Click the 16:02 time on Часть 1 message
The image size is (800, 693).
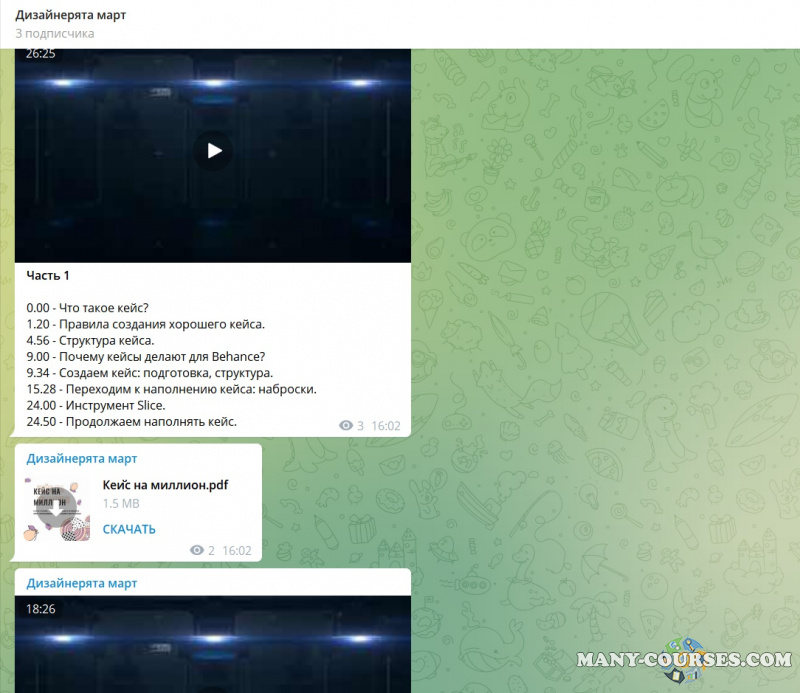coord(386,426)
